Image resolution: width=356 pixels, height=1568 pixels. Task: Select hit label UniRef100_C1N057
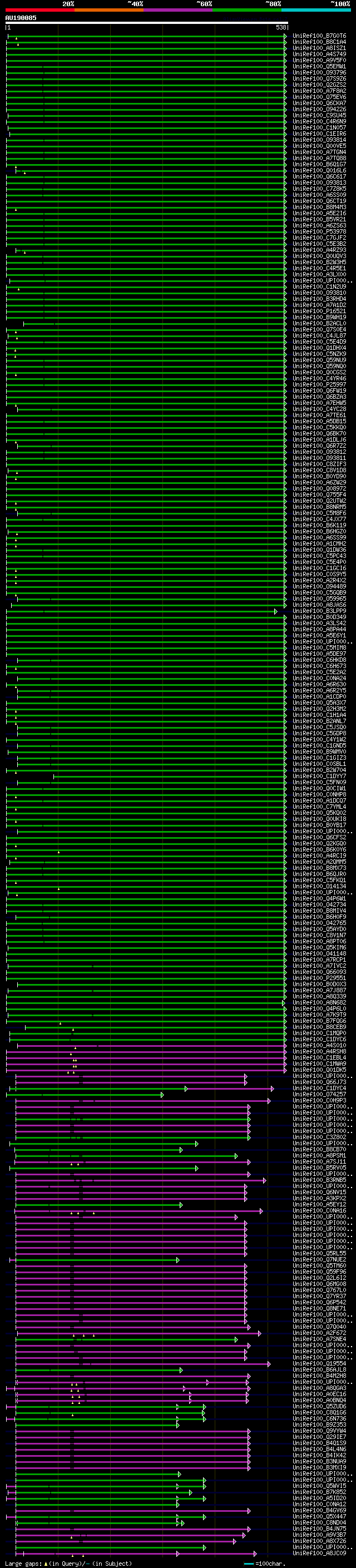click(319, 127)
